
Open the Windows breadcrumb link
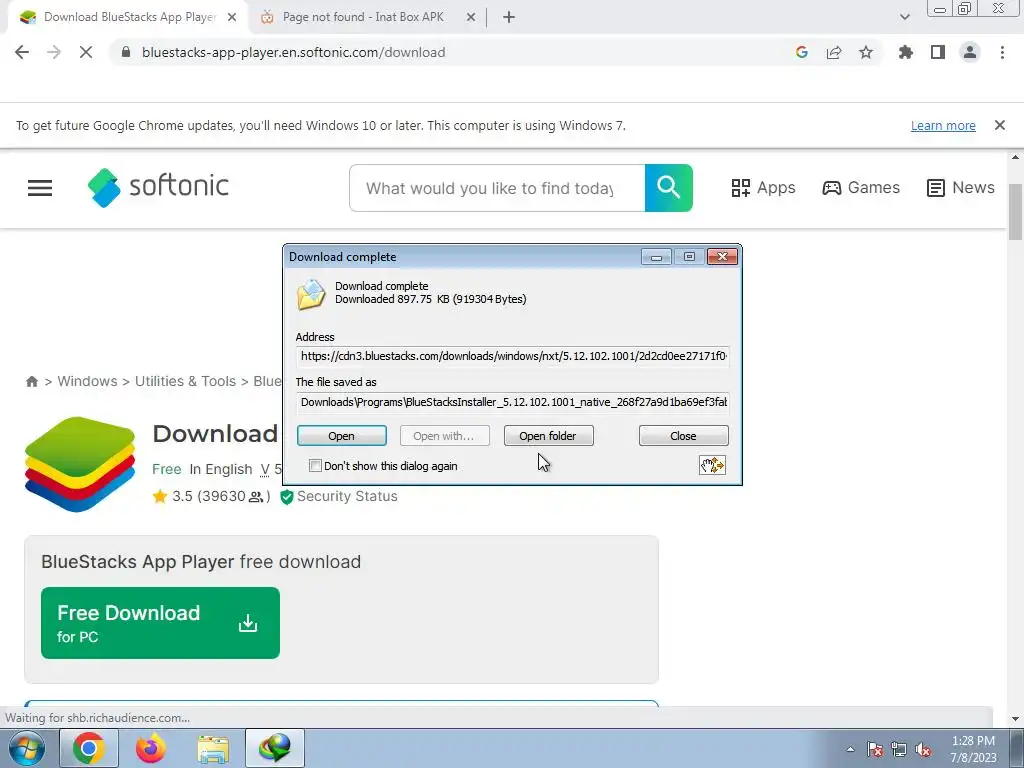[x=87, y=381]
